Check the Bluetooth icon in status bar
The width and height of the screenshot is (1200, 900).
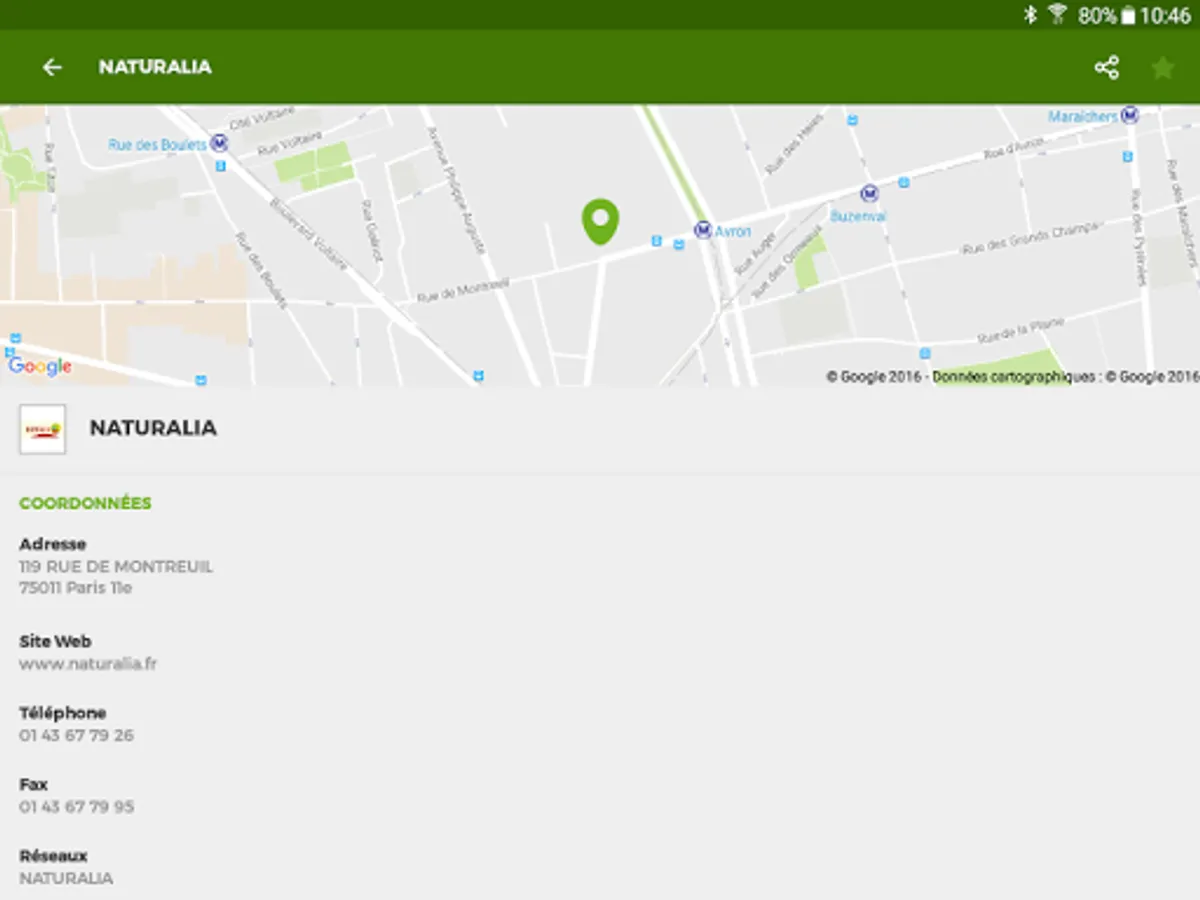pos(1030,15)
